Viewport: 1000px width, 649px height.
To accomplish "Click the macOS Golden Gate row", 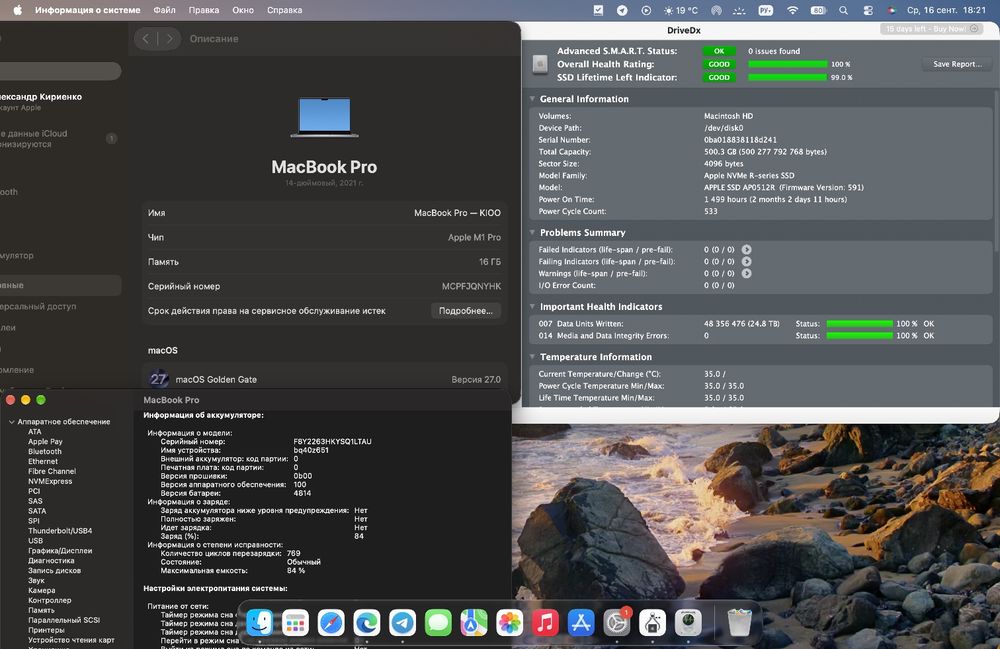I will point(324,379).
